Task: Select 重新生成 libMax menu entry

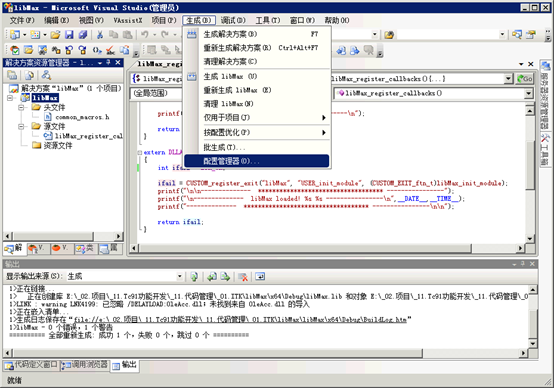Action: tap(257, 90)
